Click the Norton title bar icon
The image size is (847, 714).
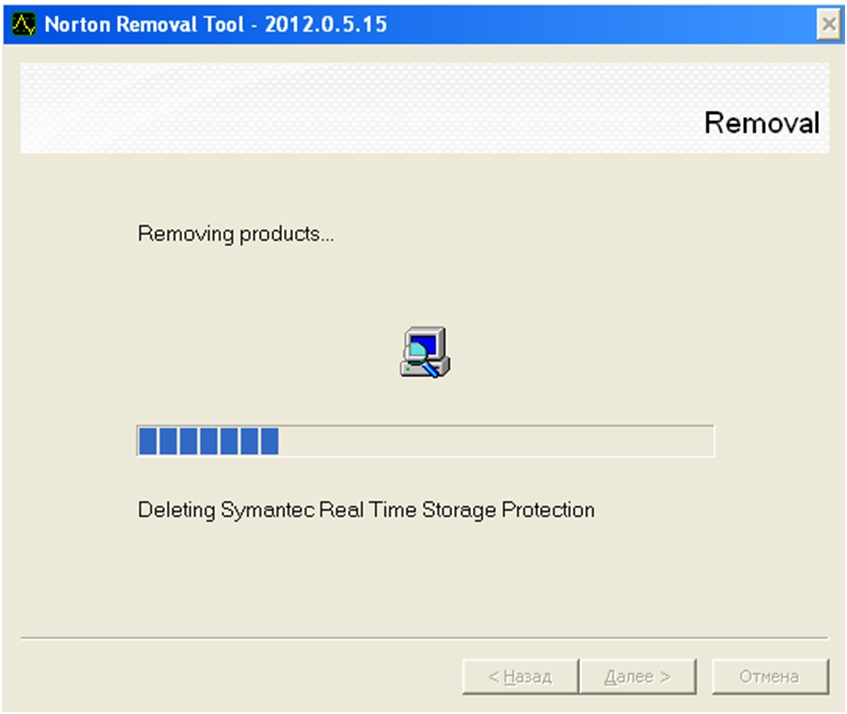23,24
